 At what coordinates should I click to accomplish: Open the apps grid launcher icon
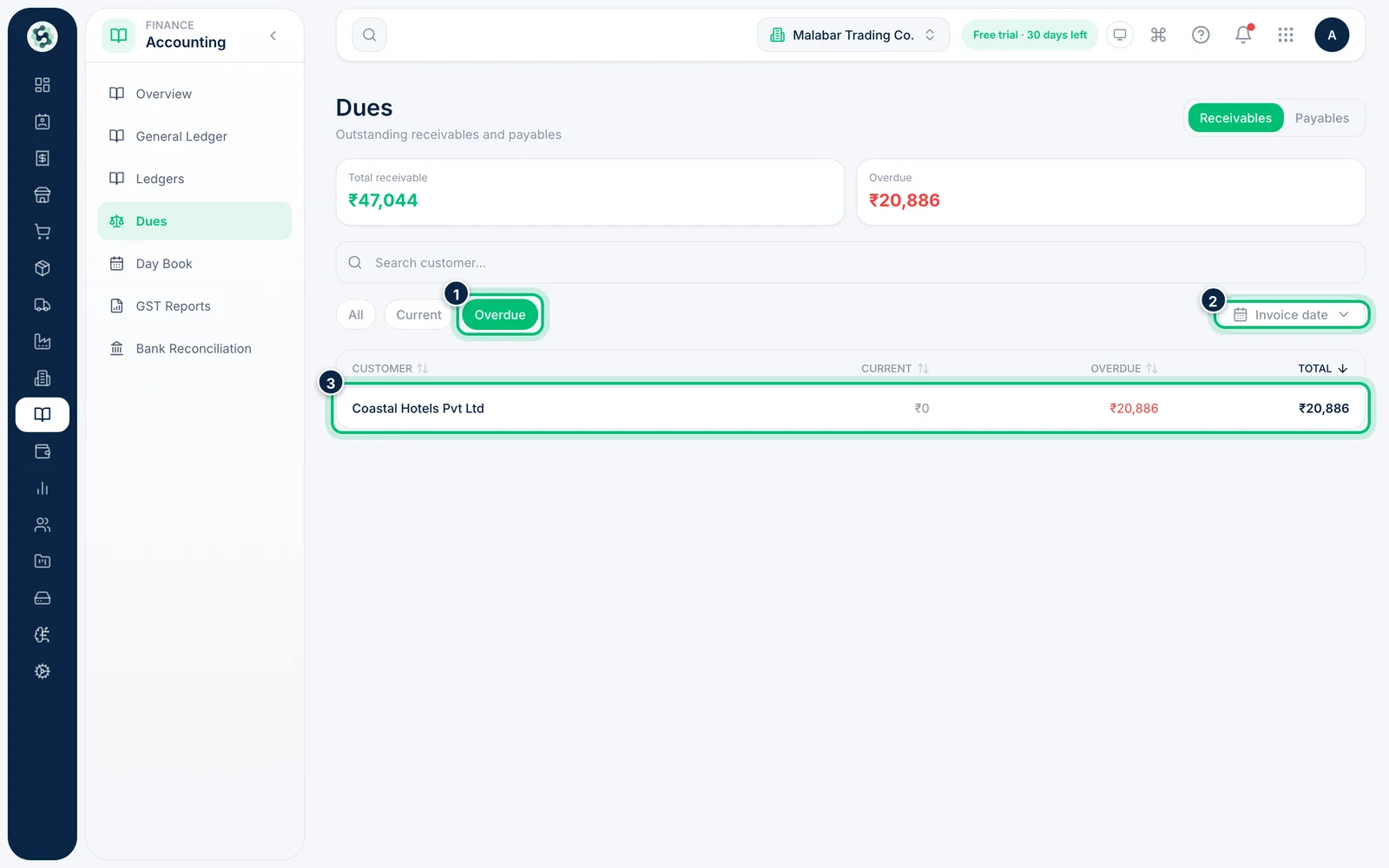point(1286,35)
